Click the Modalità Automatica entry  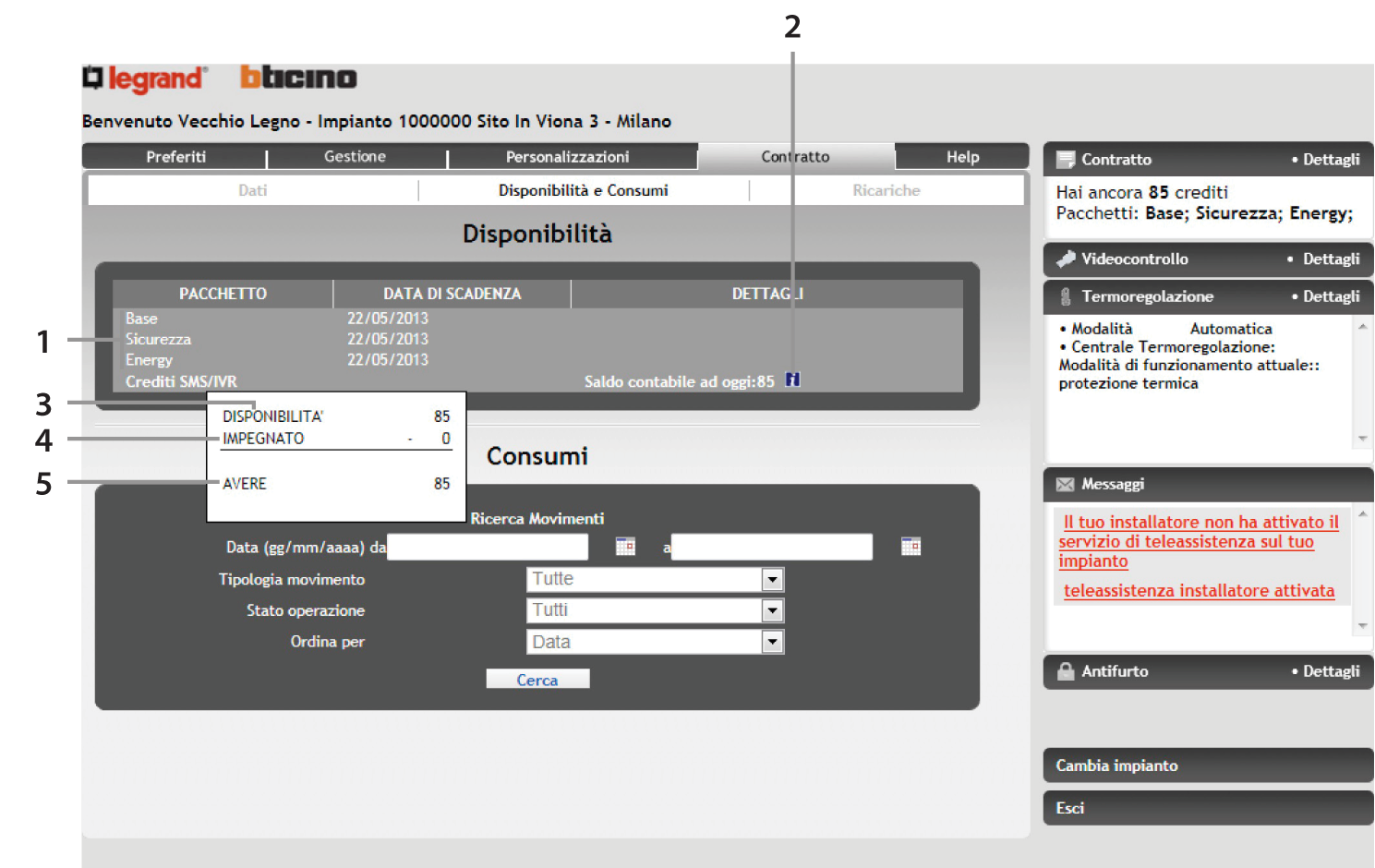pos(1165,329)
